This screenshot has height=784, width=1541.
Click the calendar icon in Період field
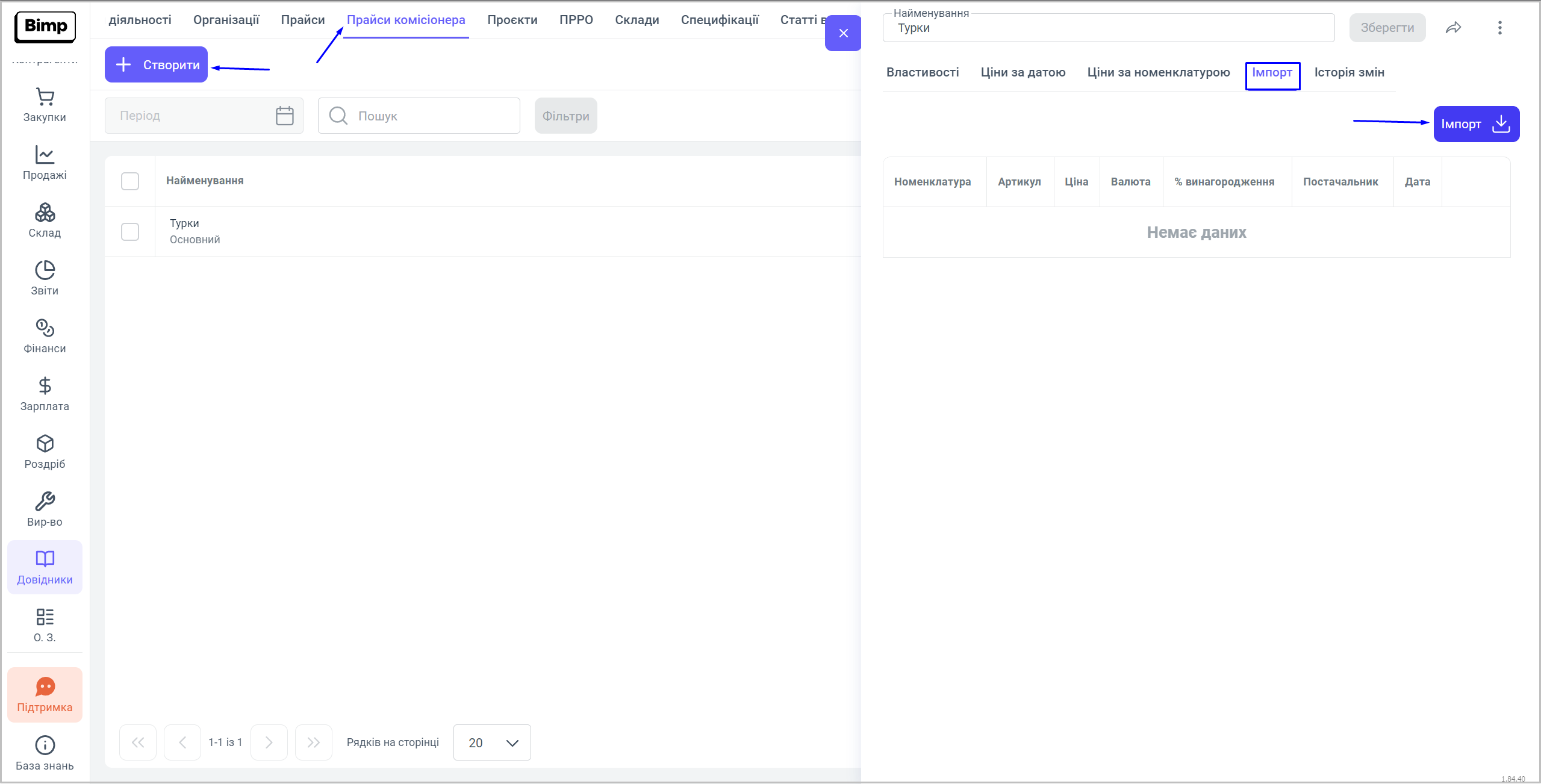pos(284,116)
